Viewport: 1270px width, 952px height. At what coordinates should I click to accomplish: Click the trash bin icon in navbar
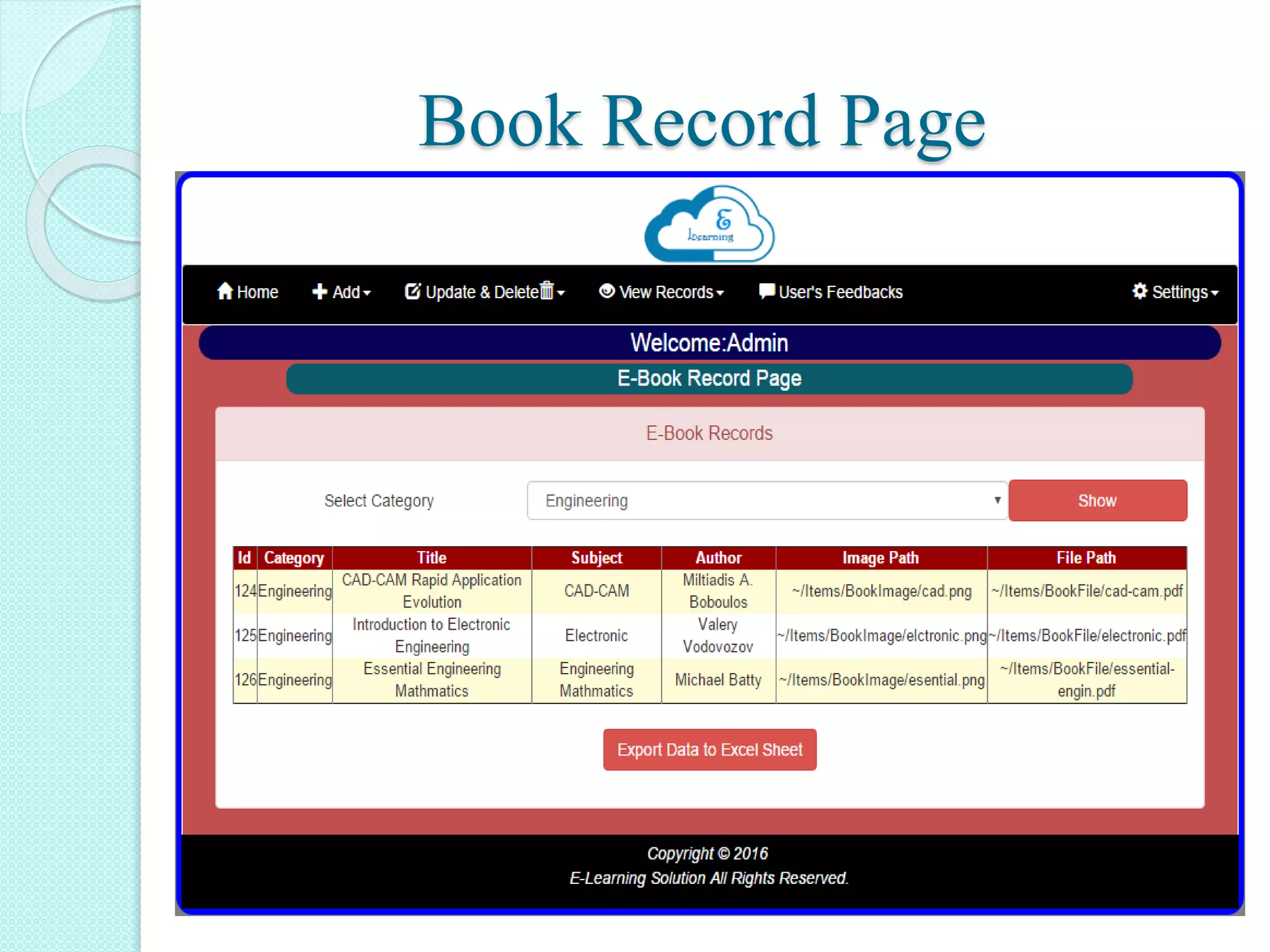[546, 290]
